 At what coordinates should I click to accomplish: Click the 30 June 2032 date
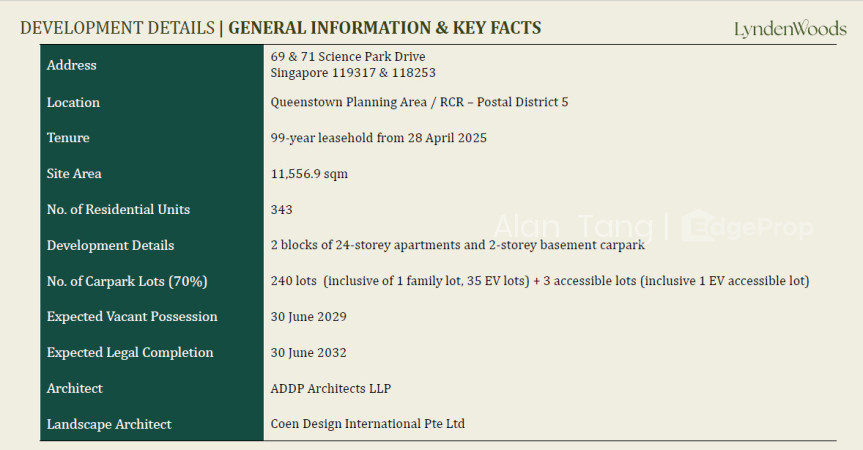pyautogui.click(x=308, y=353)
